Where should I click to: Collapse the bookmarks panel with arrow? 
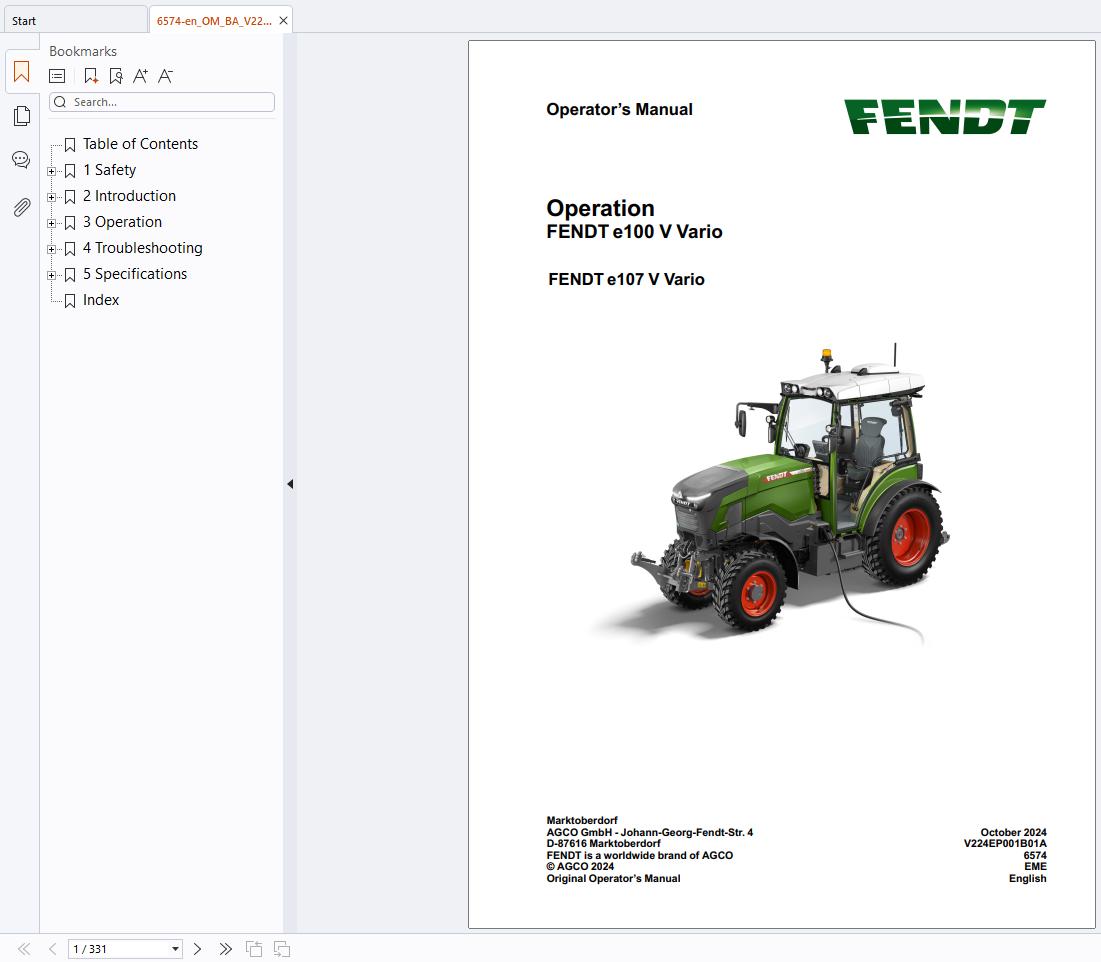point(290,484)
